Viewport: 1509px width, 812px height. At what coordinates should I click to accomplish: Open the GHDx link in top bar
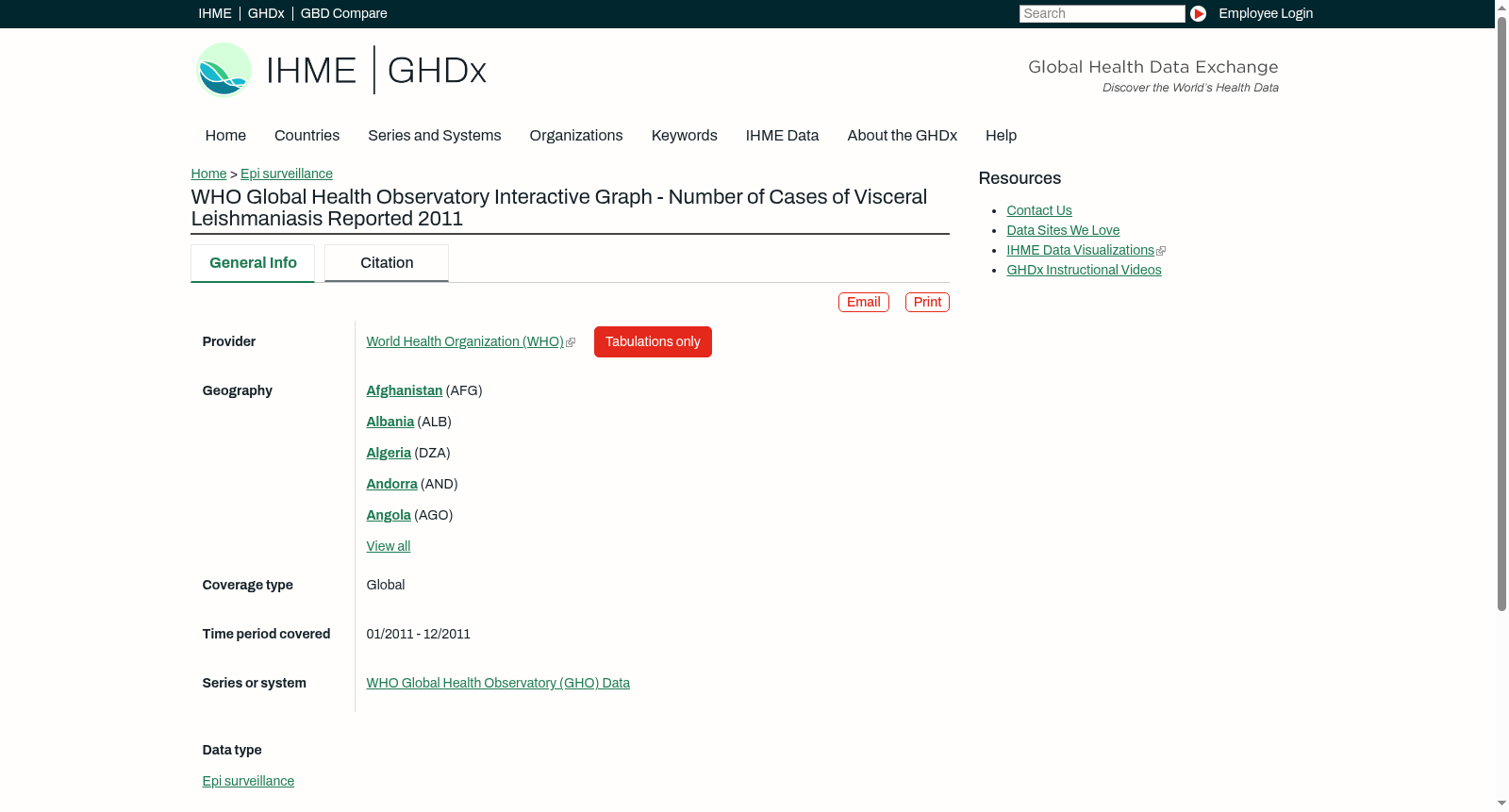click(x=266, y=13)
